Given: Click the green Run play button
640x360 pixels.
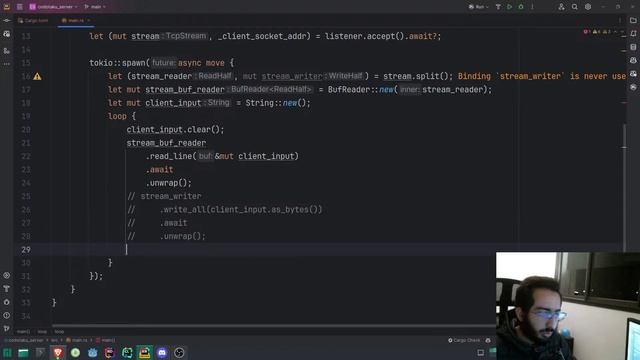Looking at the screenshot, I should tap(509, 7).
